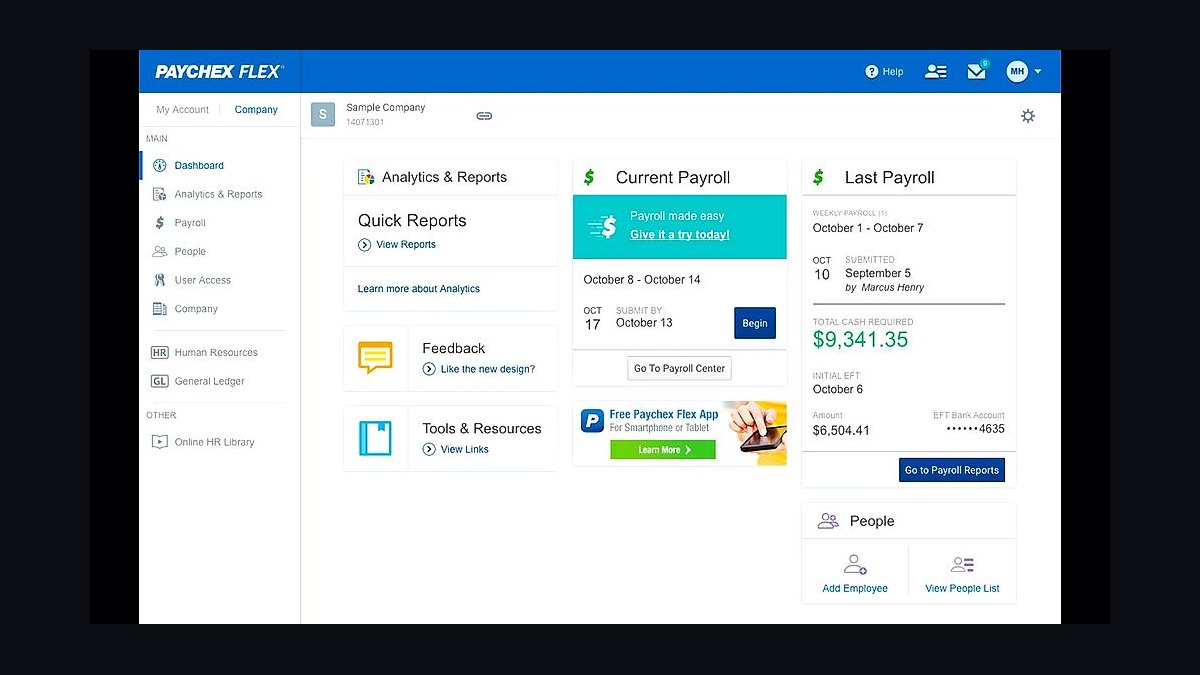Screen dimensions: 1200x675
Task: Open the people list icon in header
Action: click(x=936, y=71)
